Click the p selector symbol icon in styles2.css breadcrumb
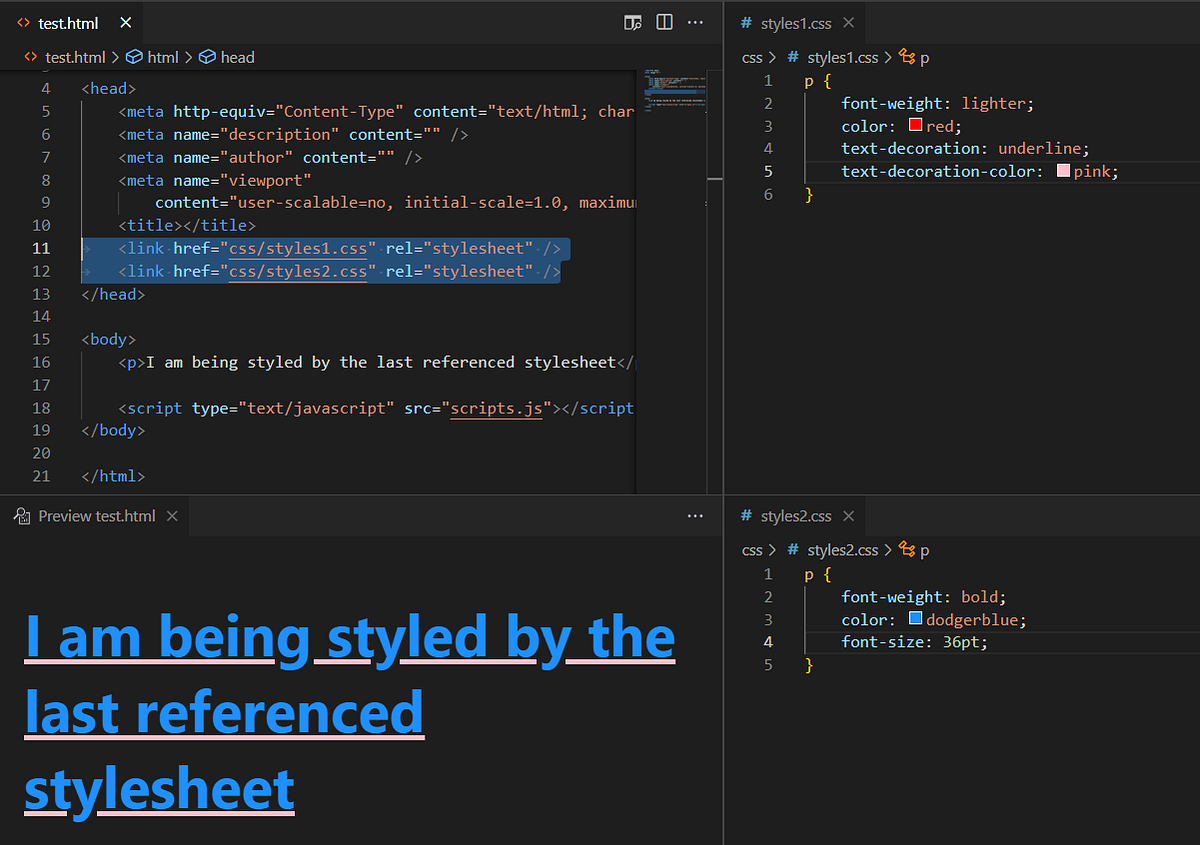 coord(908,549)
